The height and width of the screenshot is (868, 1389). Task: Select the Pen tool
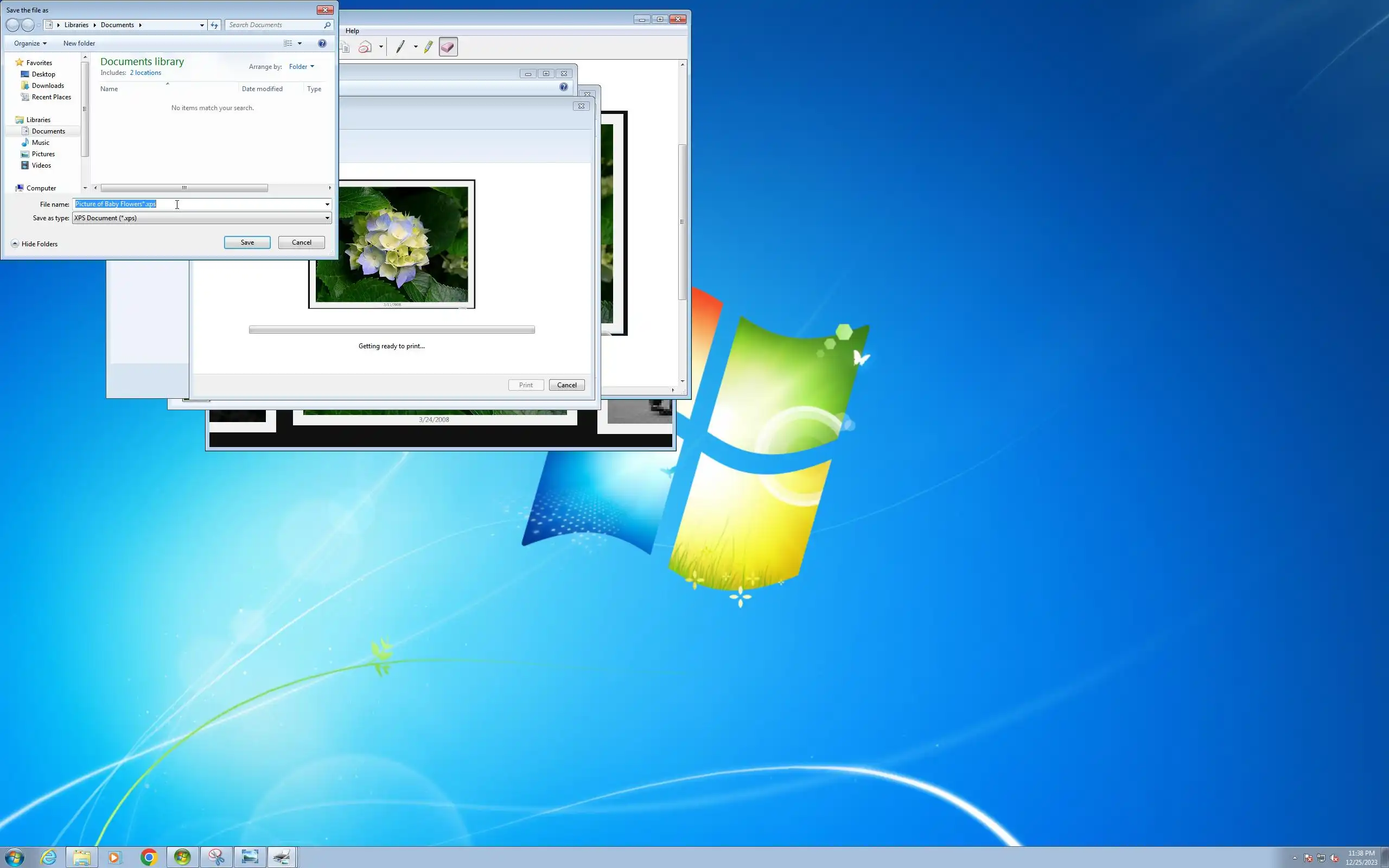tap(400, 47)
